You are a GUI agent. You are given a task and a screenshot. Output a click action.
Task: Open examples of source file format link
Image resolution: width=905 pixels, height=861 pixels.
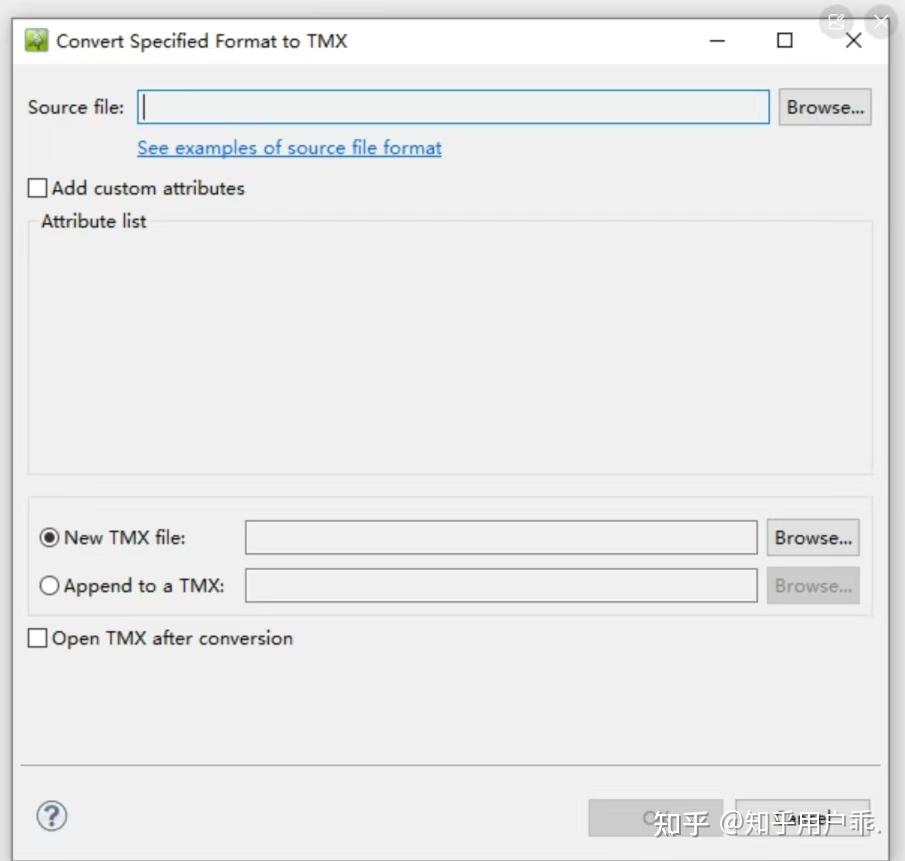(288, 147)
